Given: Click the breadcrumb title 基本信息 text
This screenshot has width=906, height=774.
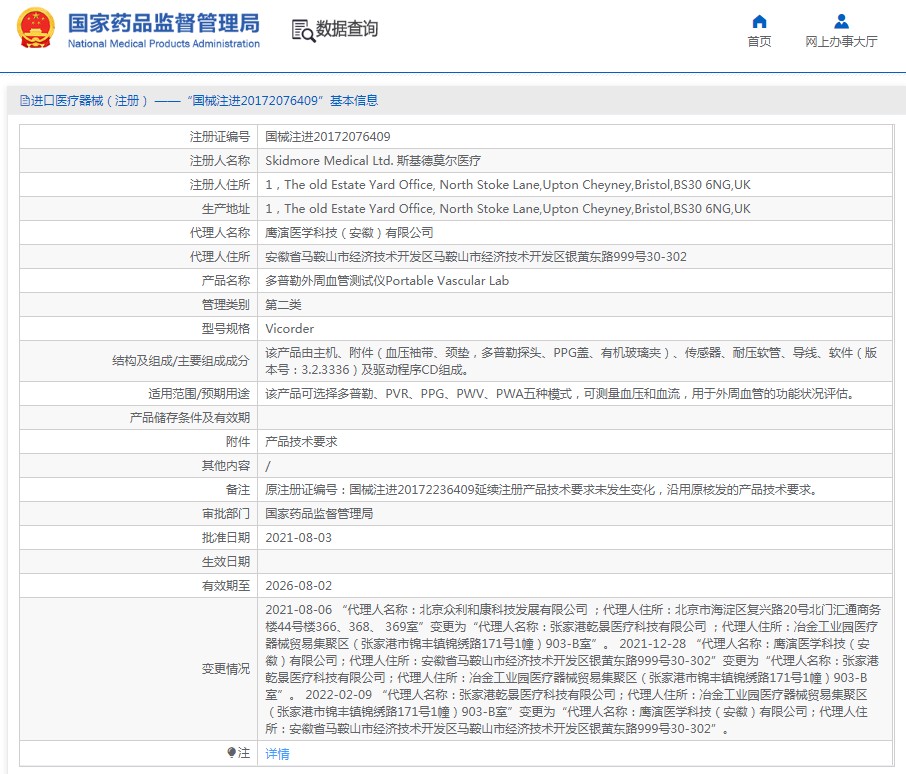Looking at the screenshot, I should [353, 101].
